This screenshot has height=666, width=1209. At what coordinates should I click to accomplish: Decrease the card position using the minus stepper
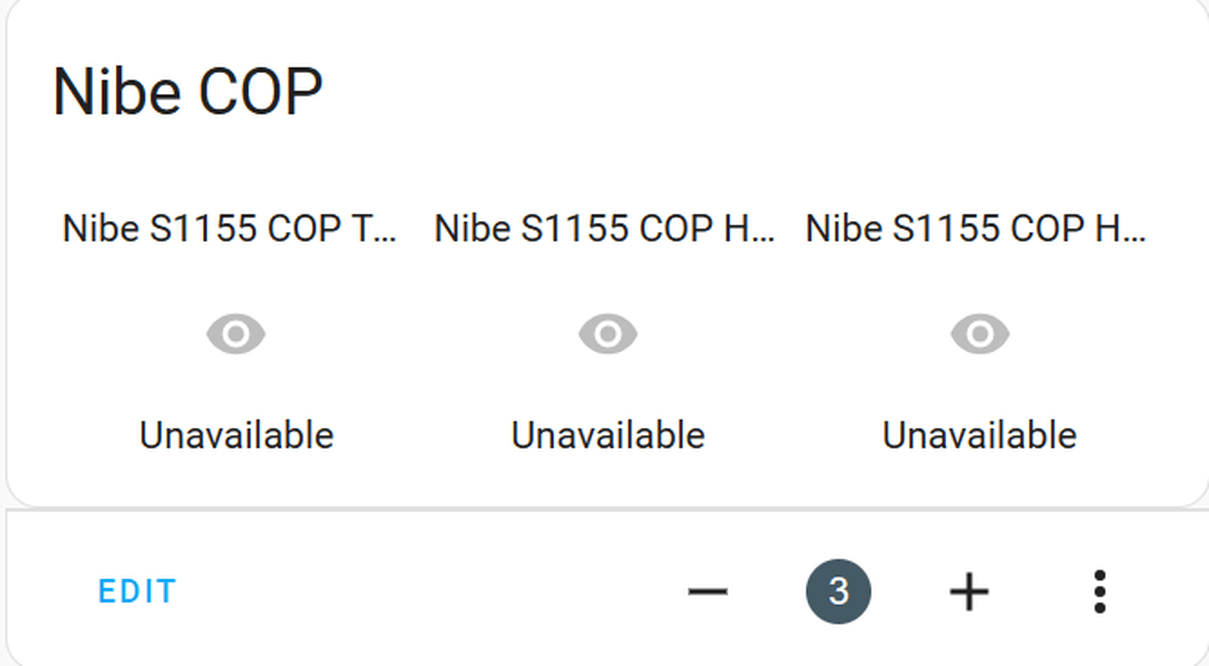click(708, 592)
